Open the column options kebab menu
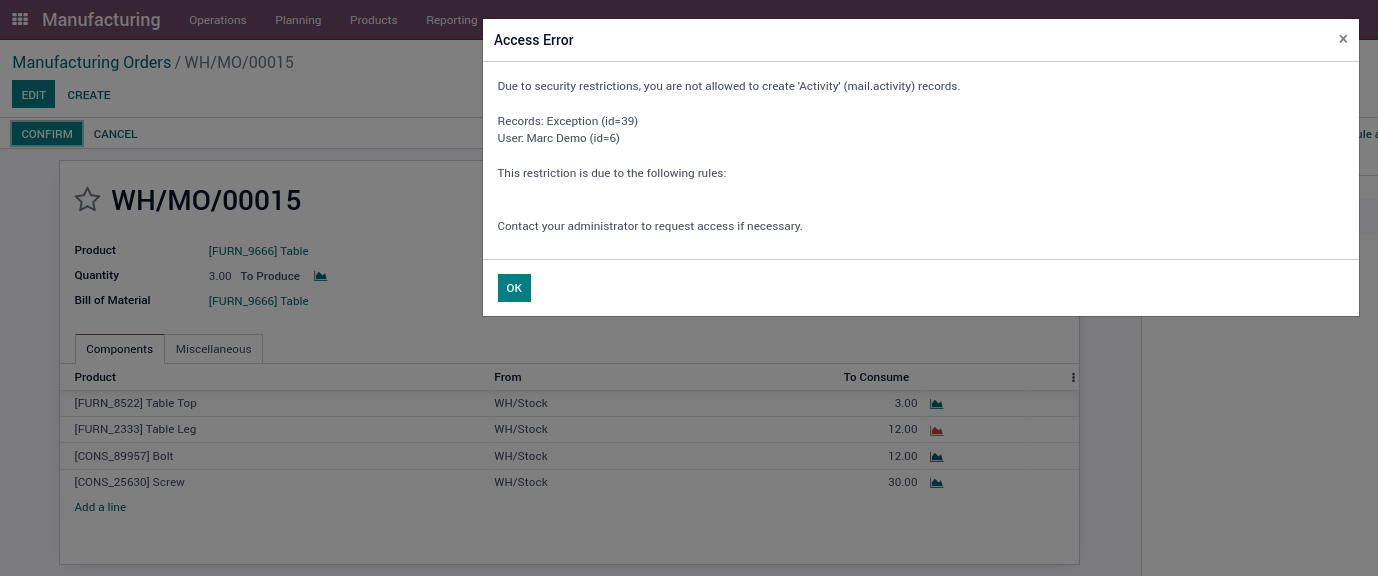1378x576 pixels. click(1073, 378)
